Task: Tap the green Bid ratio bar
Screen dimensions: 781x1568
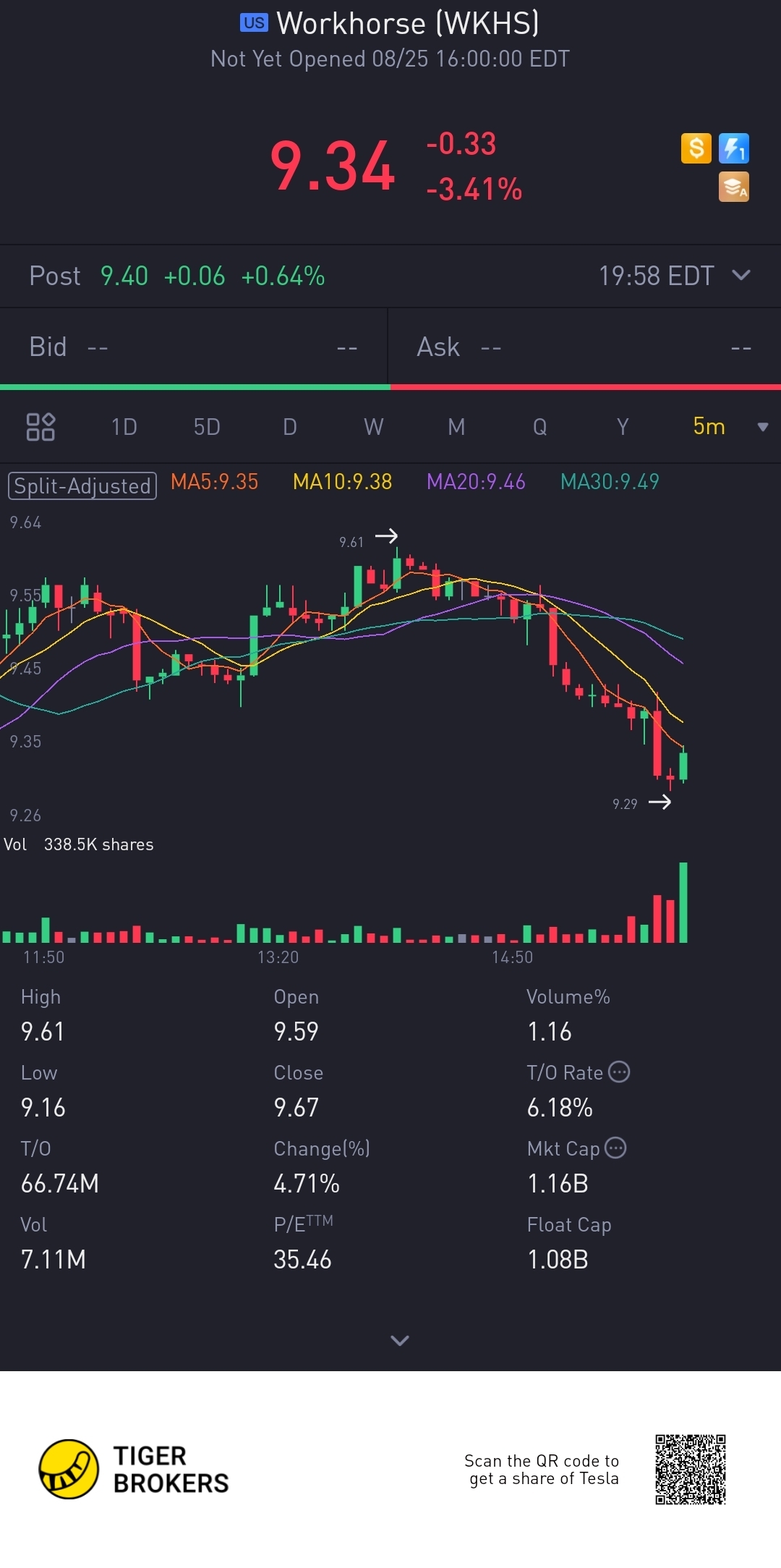Action: [x=195, y=387]
